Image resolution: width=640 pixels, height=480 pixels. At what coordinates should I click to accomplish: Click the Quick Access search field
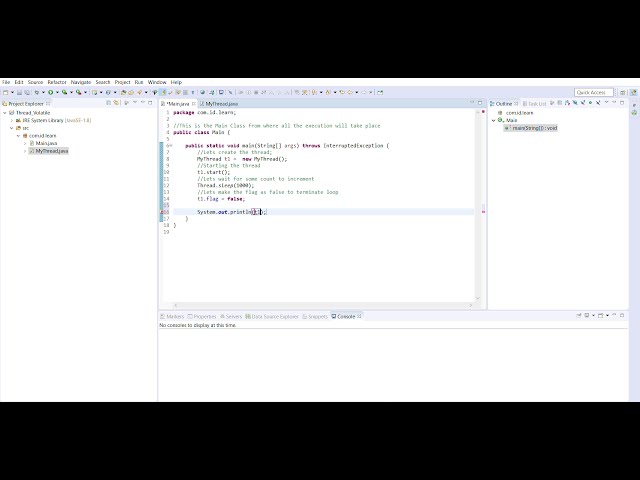tap(593, 92)
